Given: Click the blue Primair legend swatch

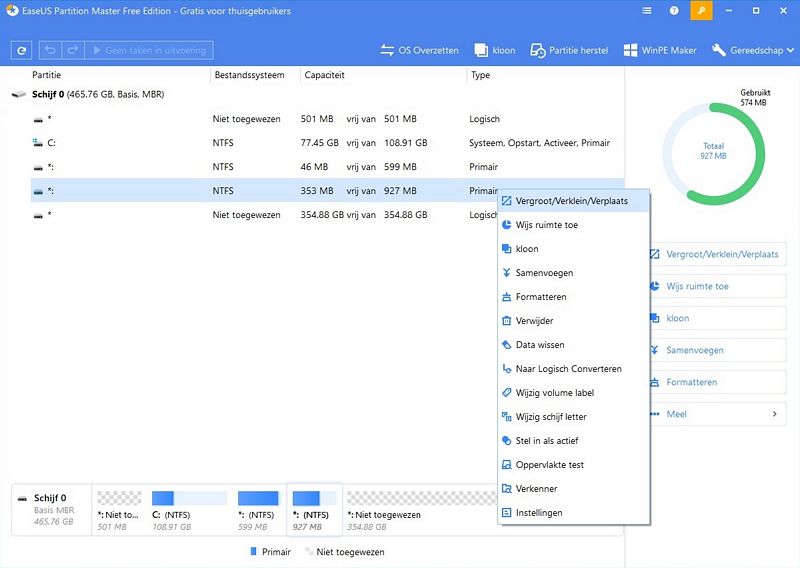Looking at the screenshot, I should [x=254, y=551].
